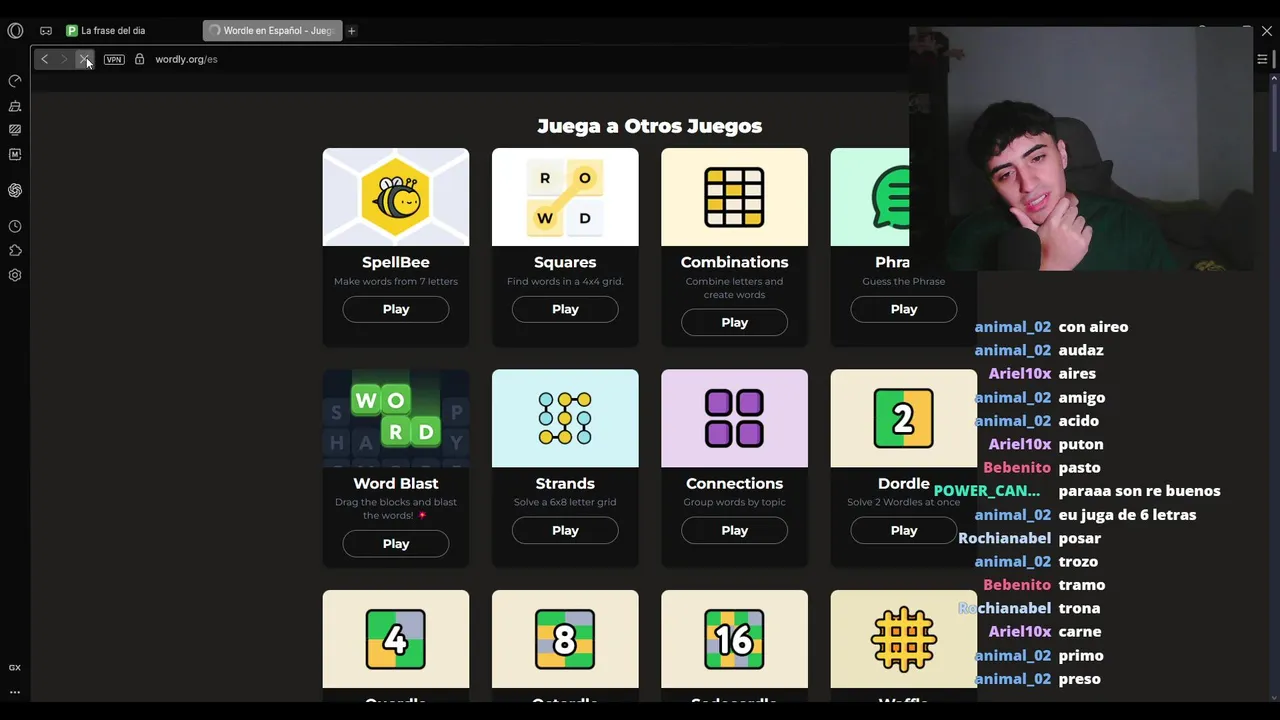Open GX Control speedometer sidebar icon
The width and height of the screenshot is (1280, 720).
pyautogui.click(x=15, y=81)
